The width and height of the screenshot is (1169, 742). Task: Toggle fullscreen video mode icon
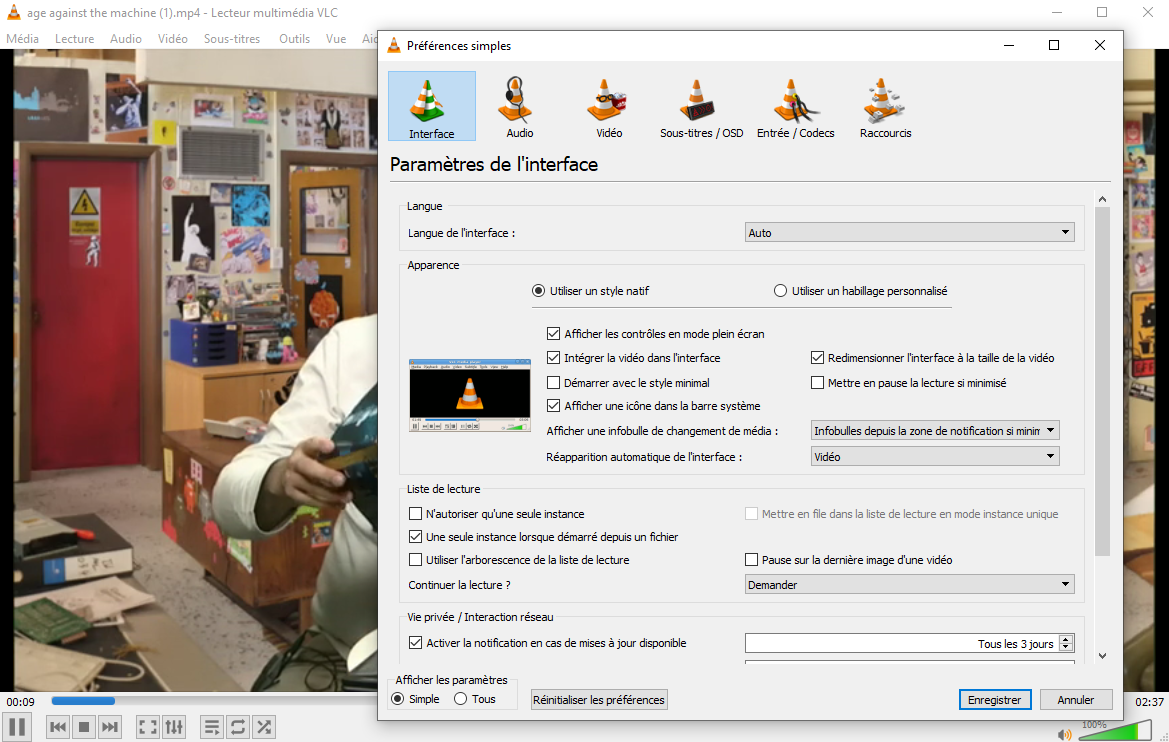[147, 727]
